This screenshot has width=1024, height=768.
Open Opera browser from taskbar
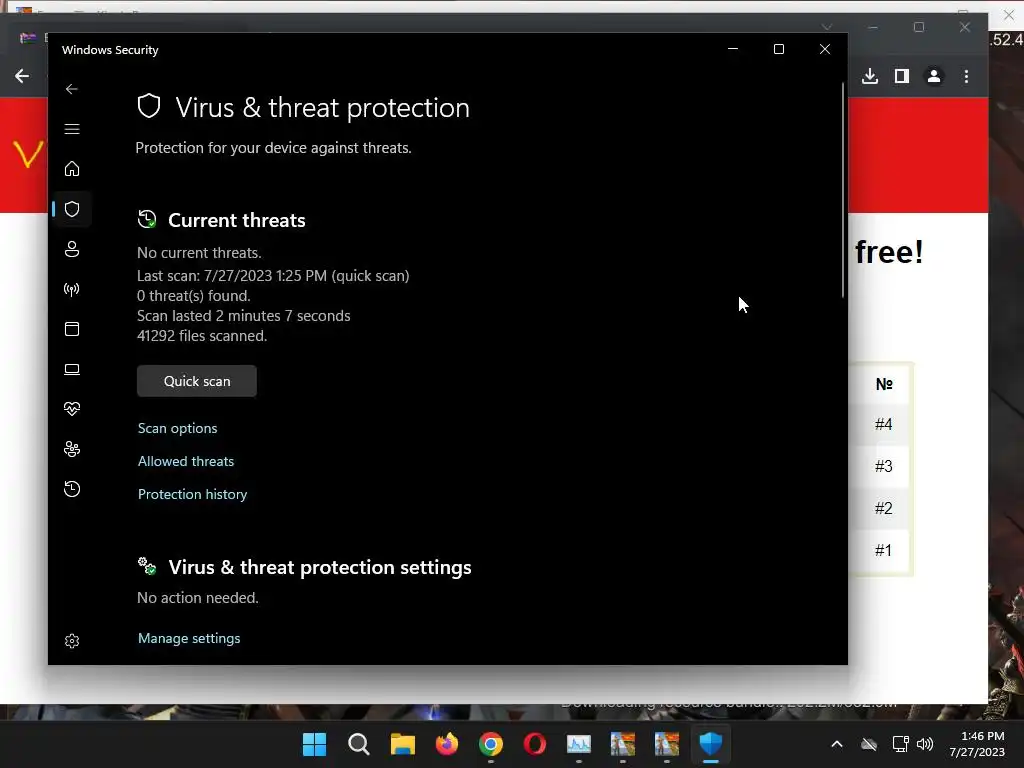(x=534, y=744)
